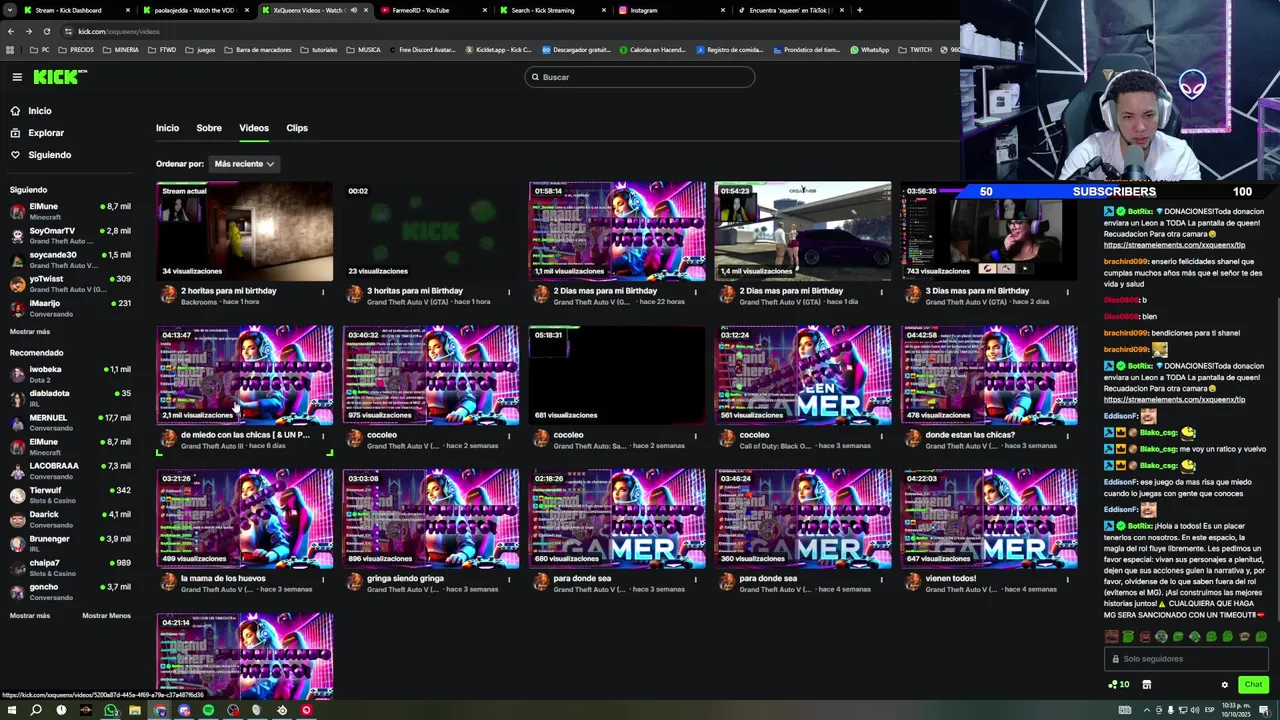Click the channel points counter 10
1280x720 pixels.
pos(1119,685)
